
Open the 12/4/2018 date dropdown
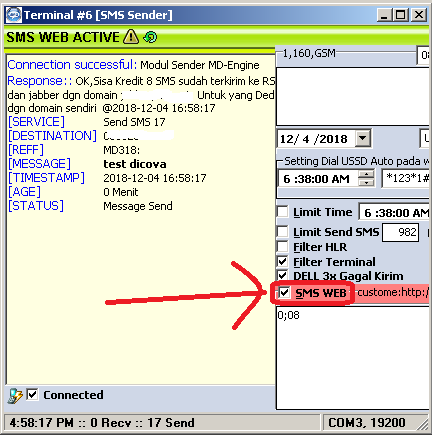pyautogui.click(x=363, y=138)
